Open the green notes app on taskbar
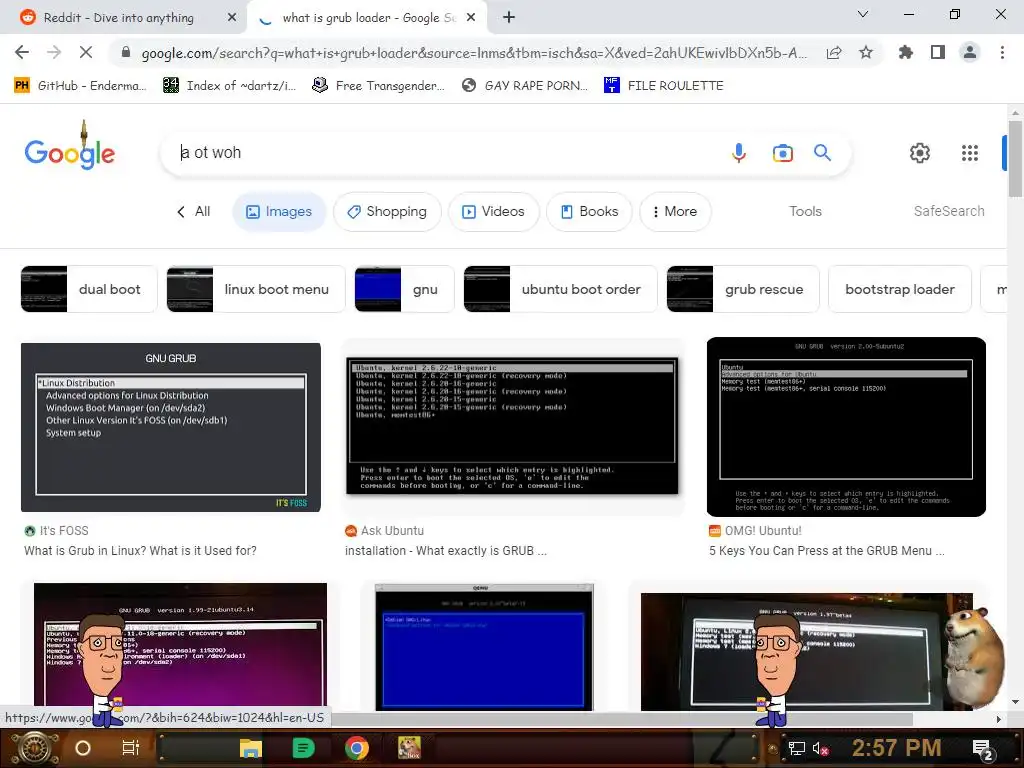This screenshot has width=1024, height=768. (x=303, y=748)
